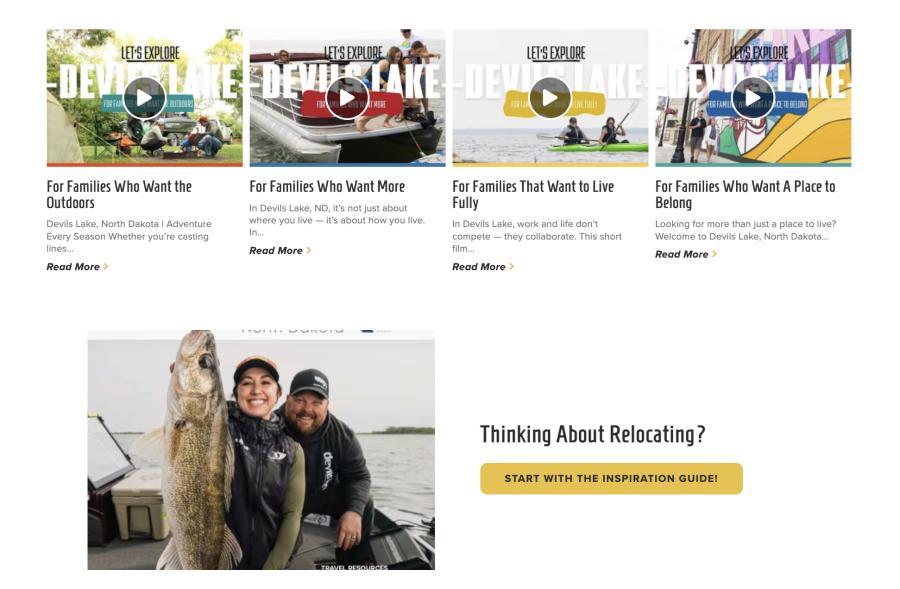900x589 pixels.
Task: Play the Live Fully kayak video
Action: [x=550, y=98]
